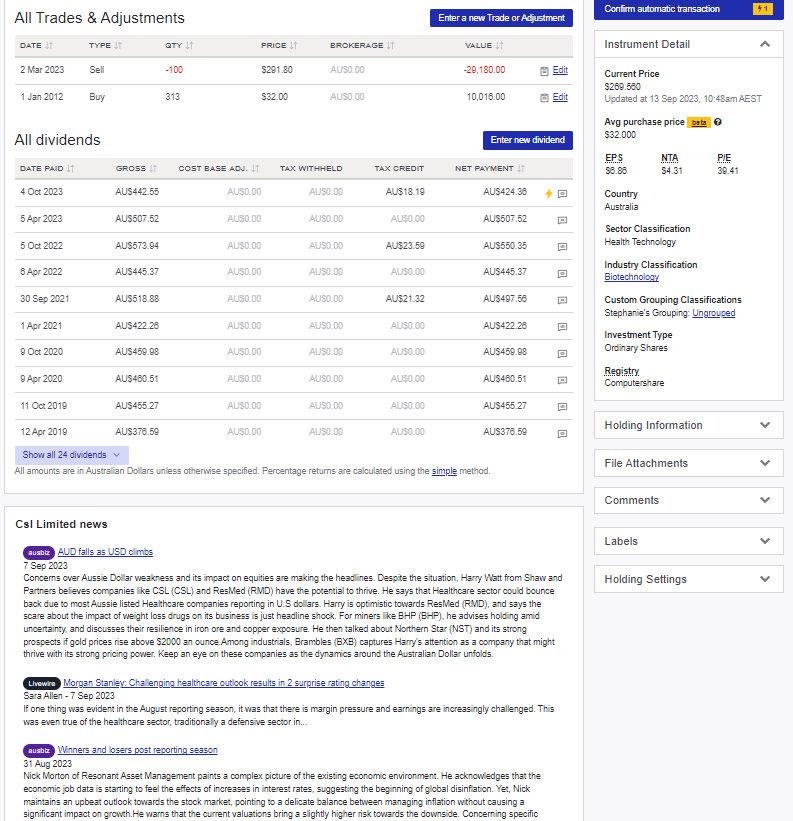Open comment icon for 12 Apr 2019 dividend
This screenshot has height=821, width=793.
click(x=562, y=434)
